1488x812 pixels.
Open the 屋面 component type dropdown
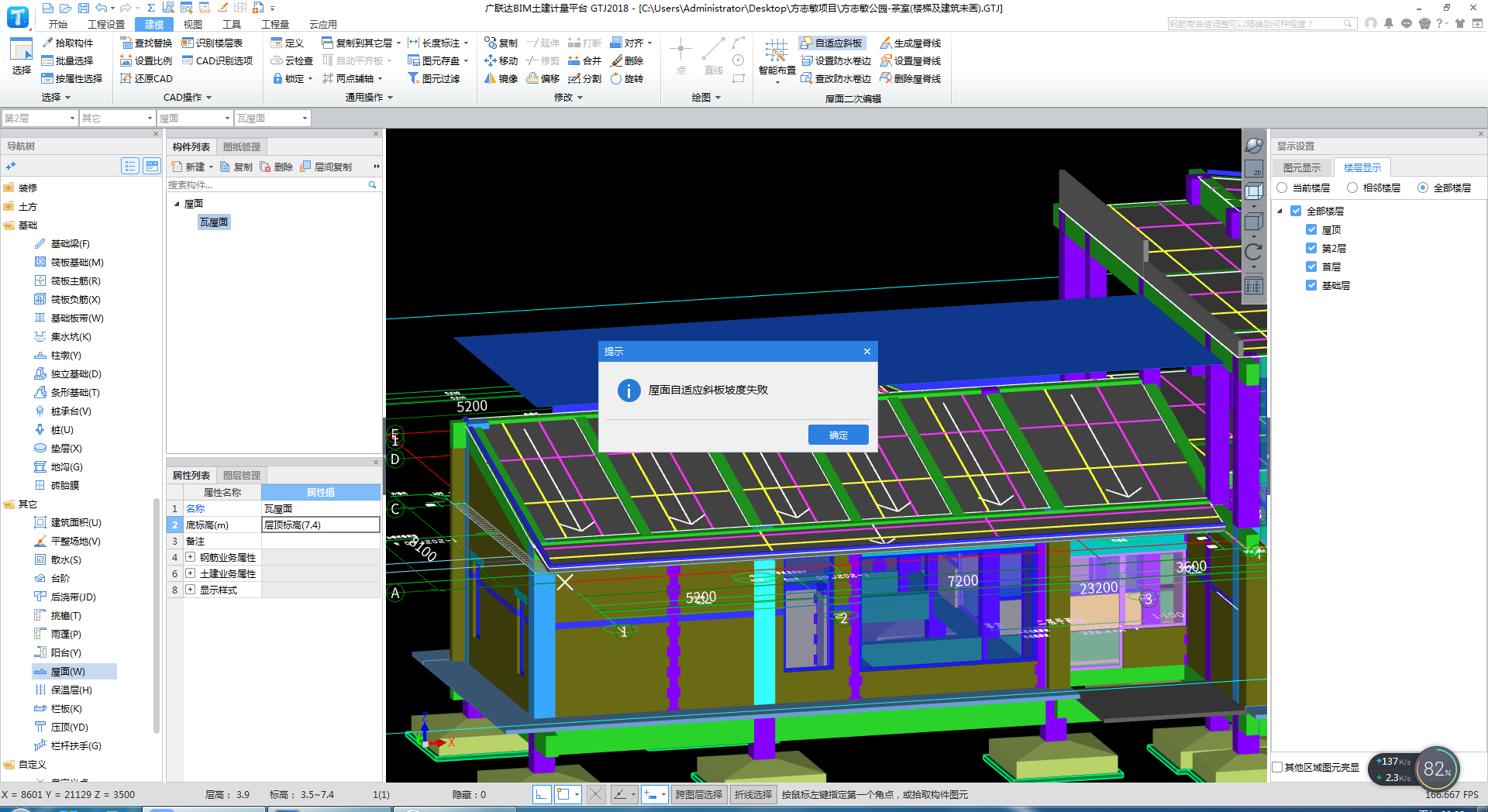point(195,118)
